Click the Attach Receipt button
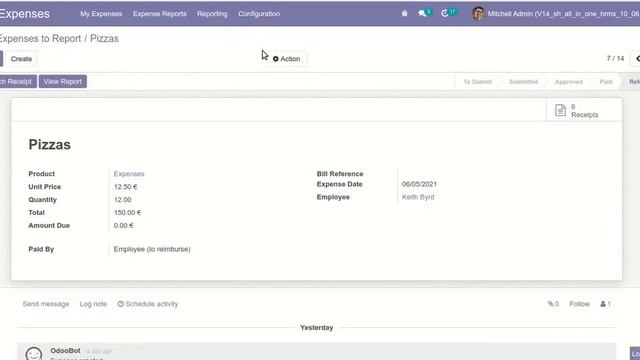 [18, 82]
